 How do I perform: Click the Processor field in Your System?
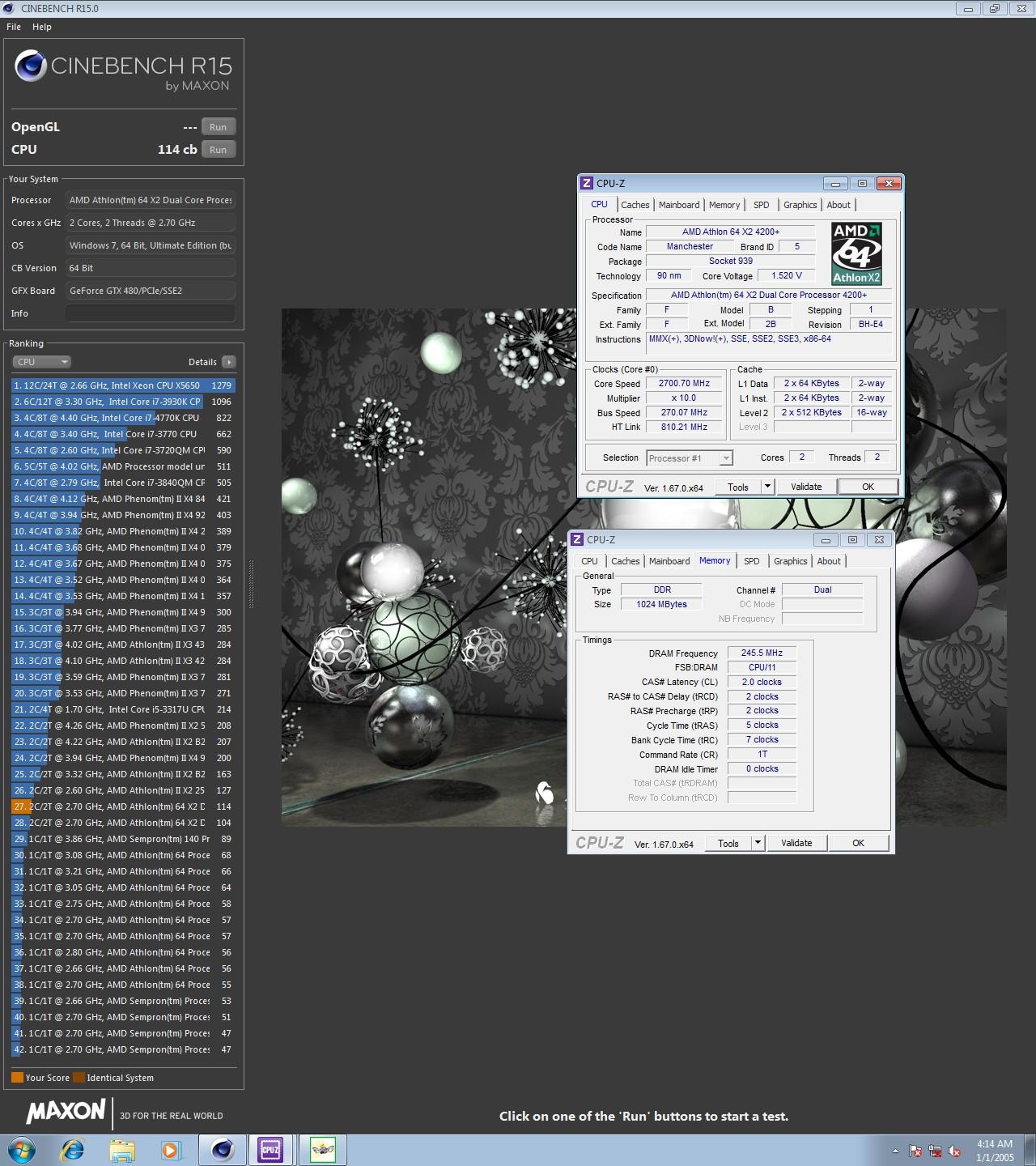151,200
